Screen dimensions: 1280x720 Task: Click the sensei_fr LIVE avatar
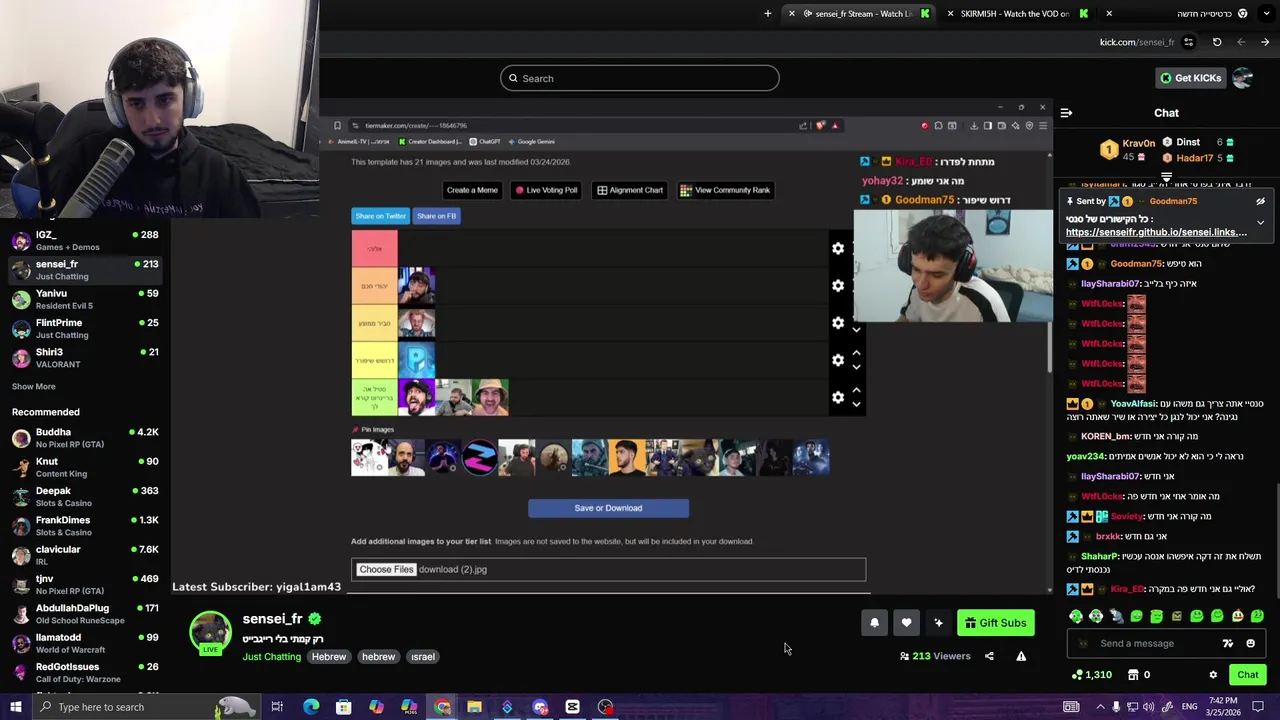(x=210, y=633)
